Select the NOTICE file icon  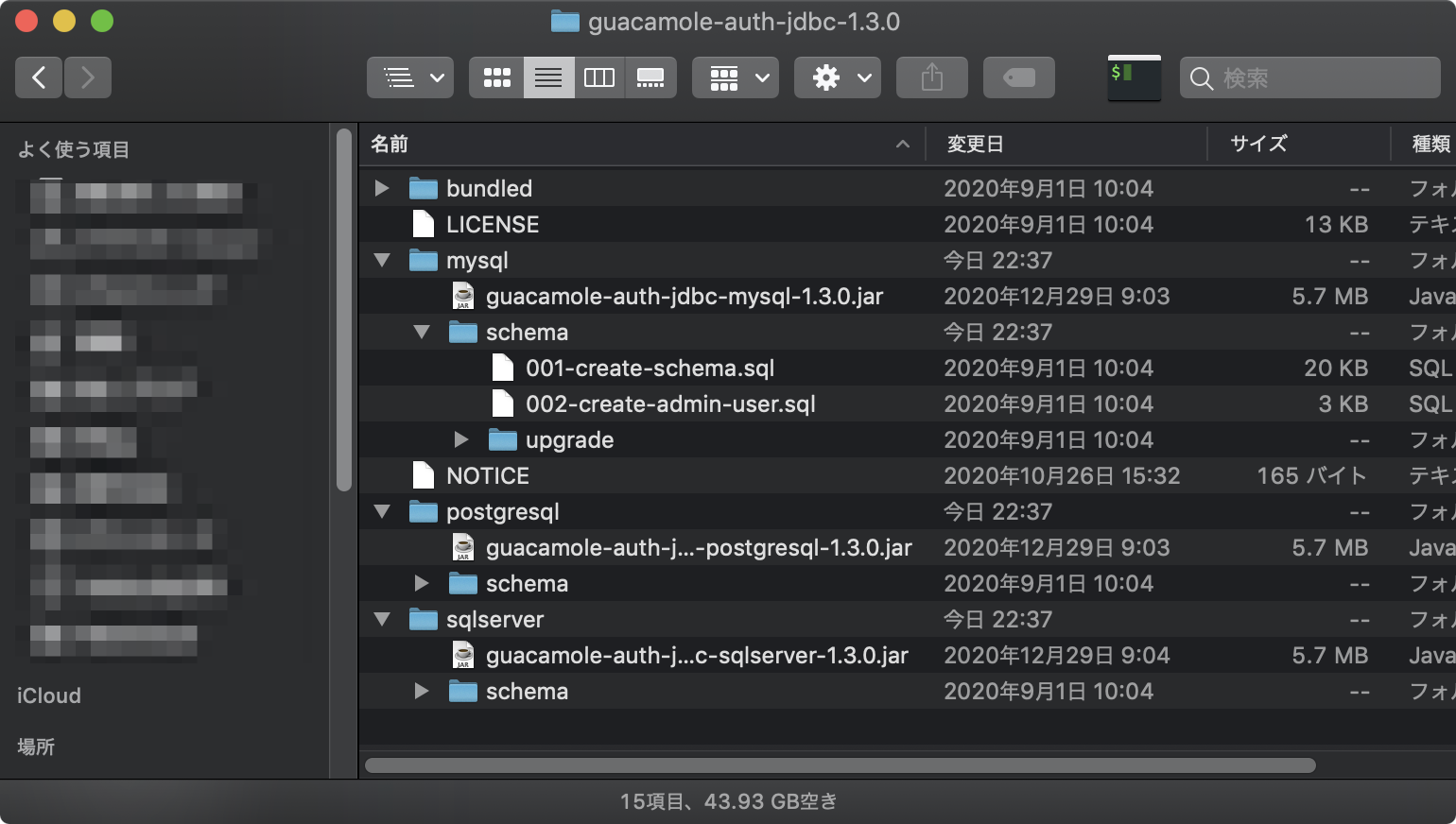tap(423, 475)
